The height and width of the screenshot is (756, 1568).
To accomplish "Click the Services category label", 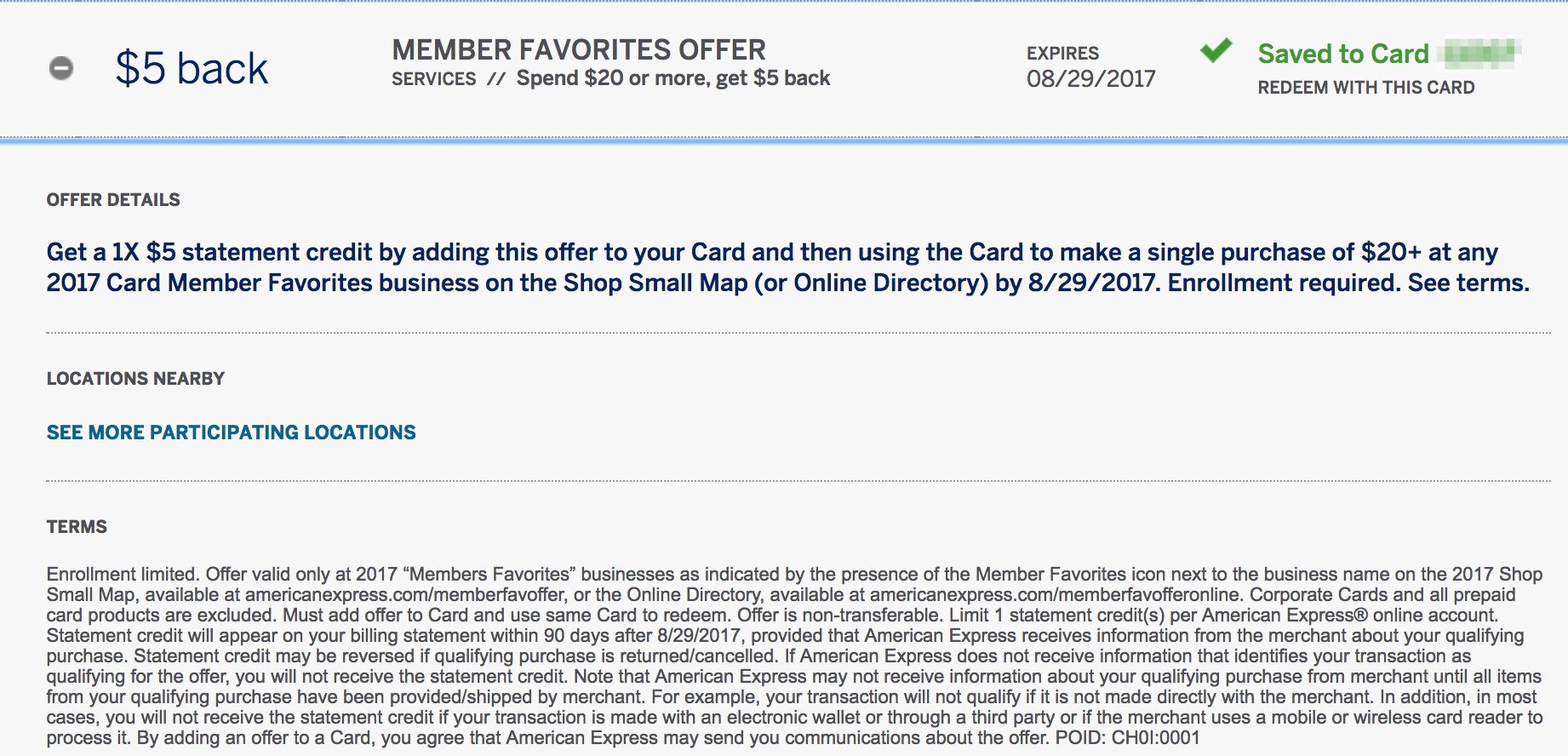I will pos(434,79).
